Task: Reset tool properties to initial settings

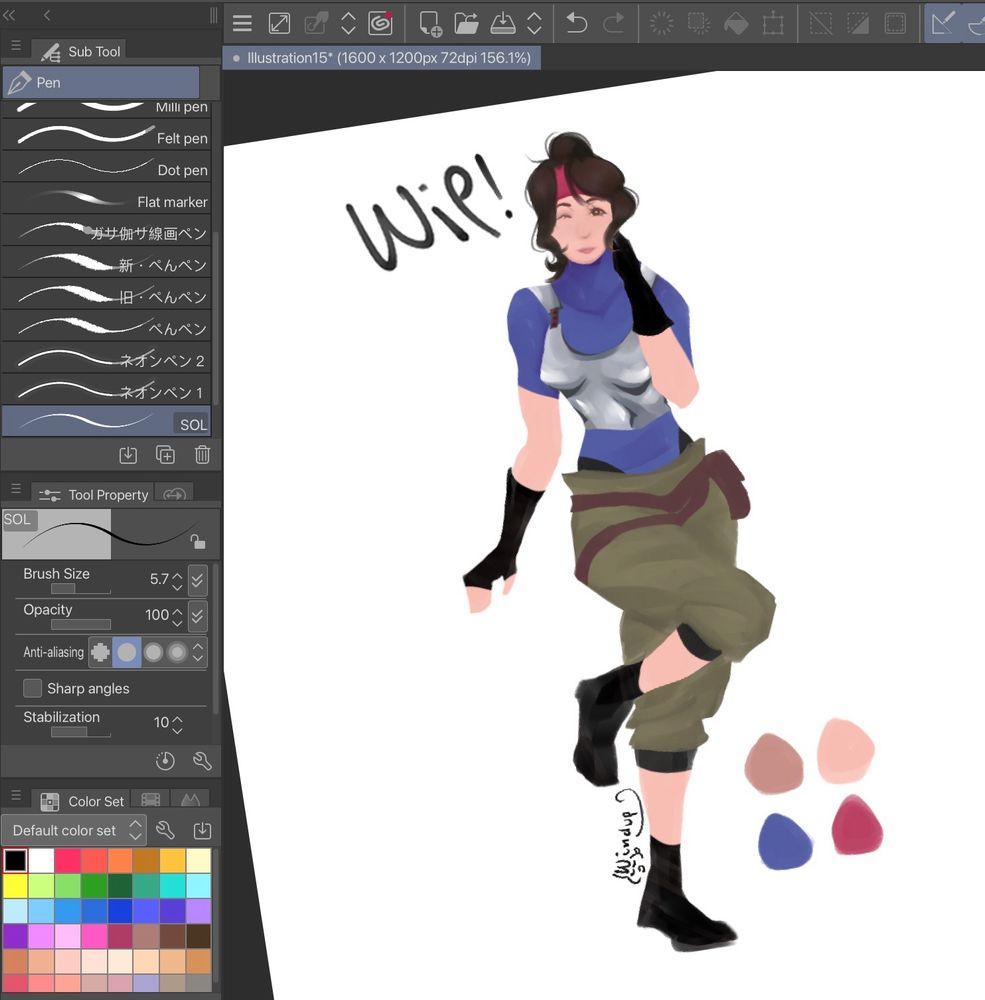Action: coord(165,761)
